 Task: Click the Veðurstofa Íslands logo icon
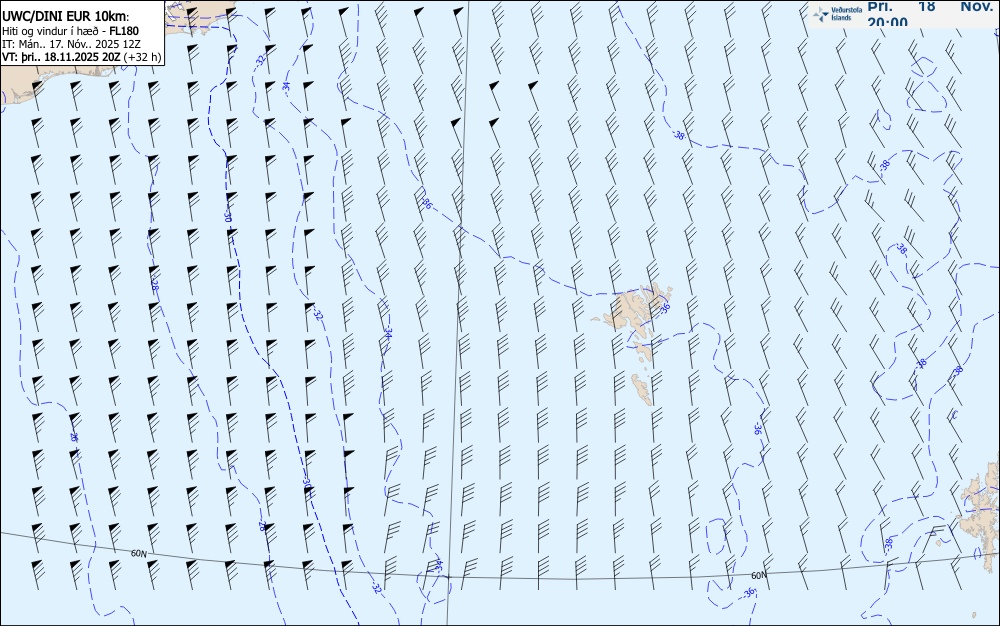click(x=821, y=13)
